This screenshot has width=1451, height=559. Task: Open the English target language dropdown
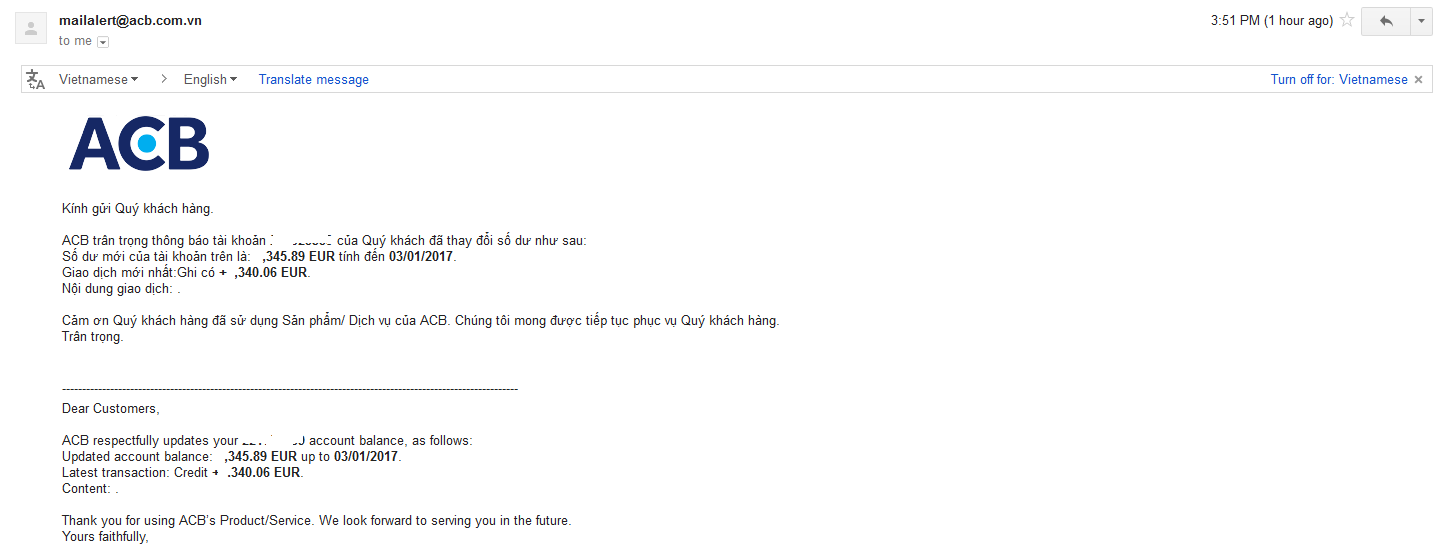coord(210,80)
